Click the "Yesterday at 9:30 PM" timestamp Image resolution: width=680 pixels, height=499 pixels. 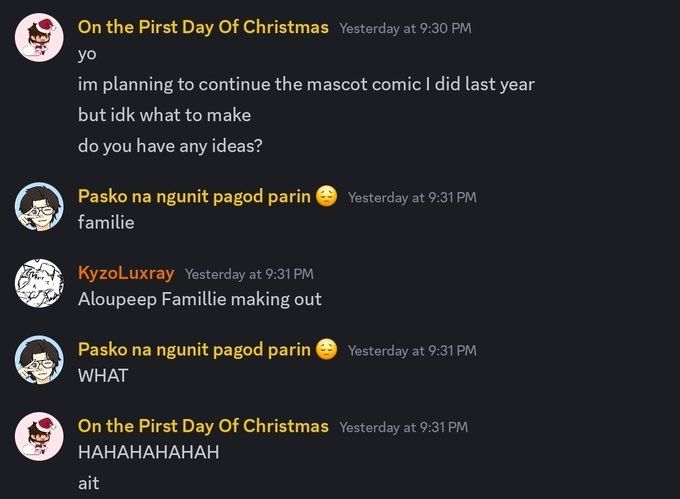point(405,28)
